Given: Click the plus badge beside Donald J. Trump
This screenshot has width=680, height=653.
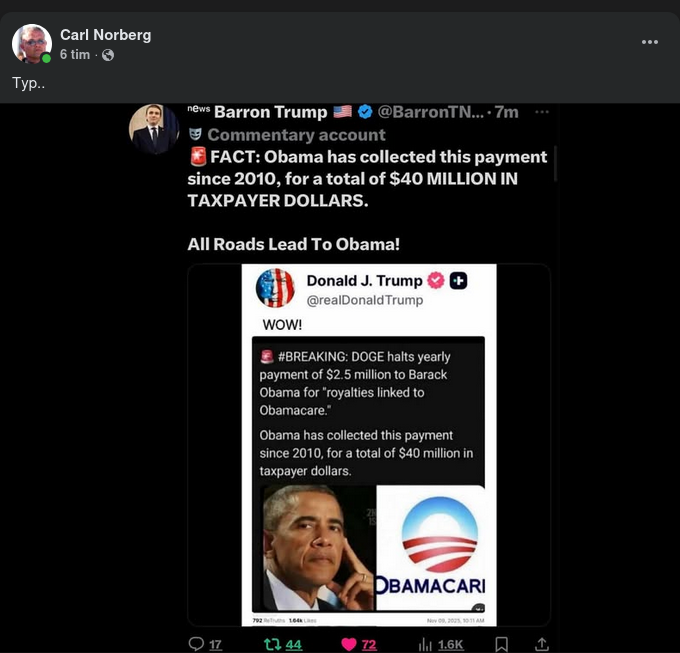Looking at the screenshot, I should pos(459,281).
